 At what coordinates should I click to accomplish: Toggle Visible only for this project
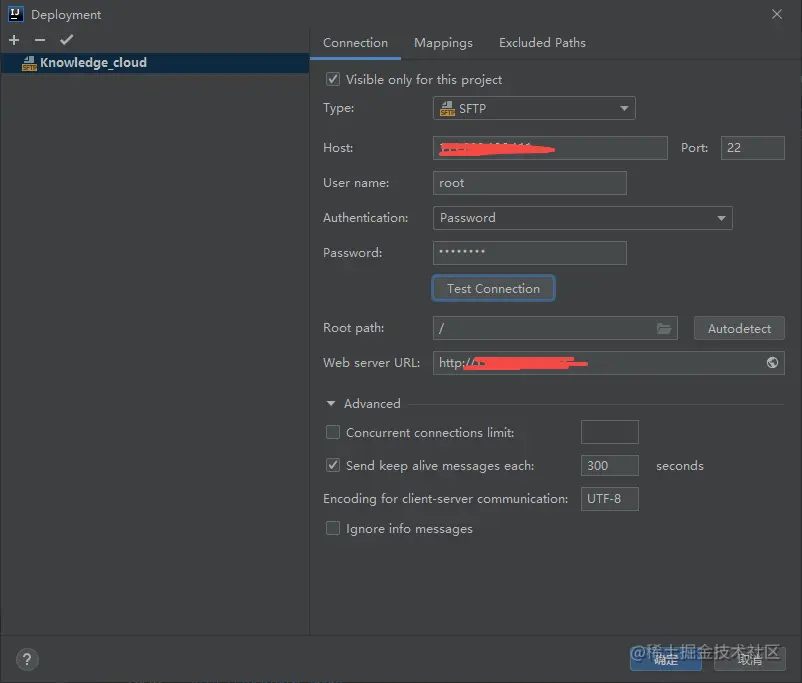[333, 79]
